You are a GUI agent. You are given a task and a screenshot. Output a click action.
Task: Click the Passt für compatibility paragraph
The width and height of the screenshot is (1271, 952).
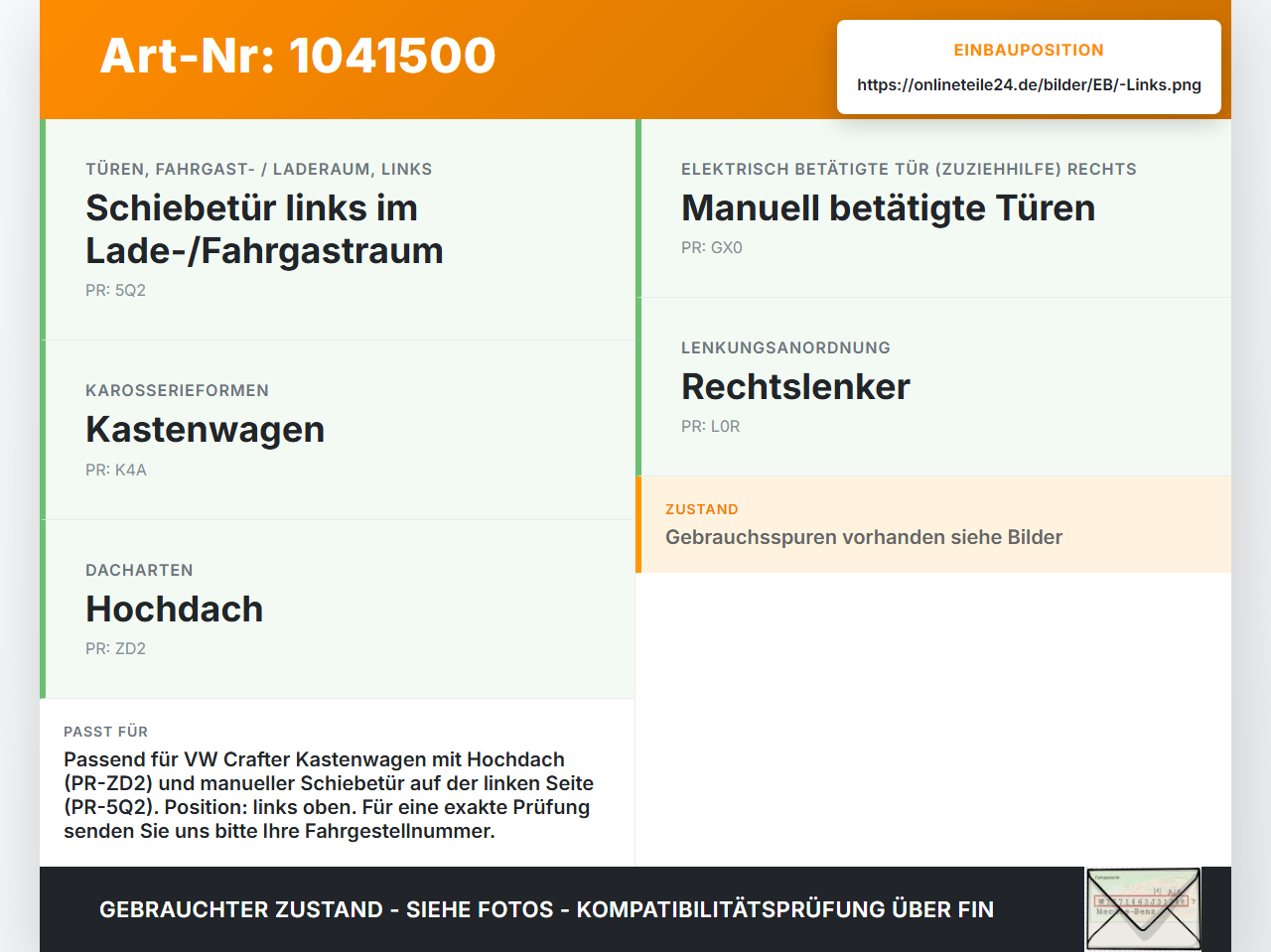[x=329, y=795]
